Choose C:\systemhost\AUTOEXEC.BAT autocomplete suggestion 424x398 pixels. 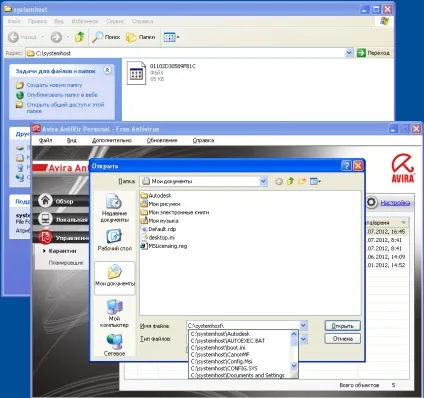coord(239,341)
